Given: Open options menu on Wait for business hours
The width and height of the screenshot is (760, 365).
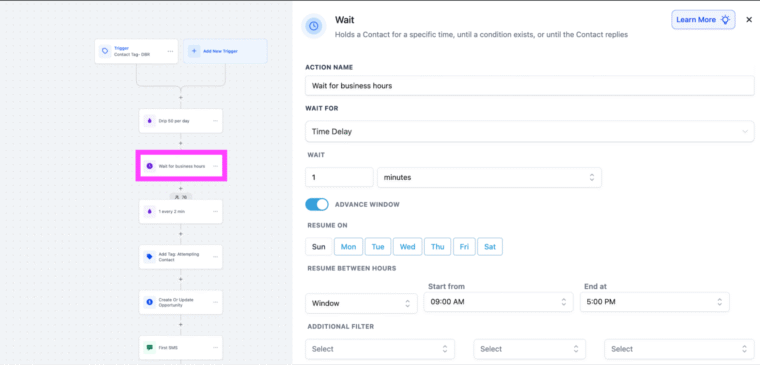Looking at the screenshot, I should pos(215,166).
